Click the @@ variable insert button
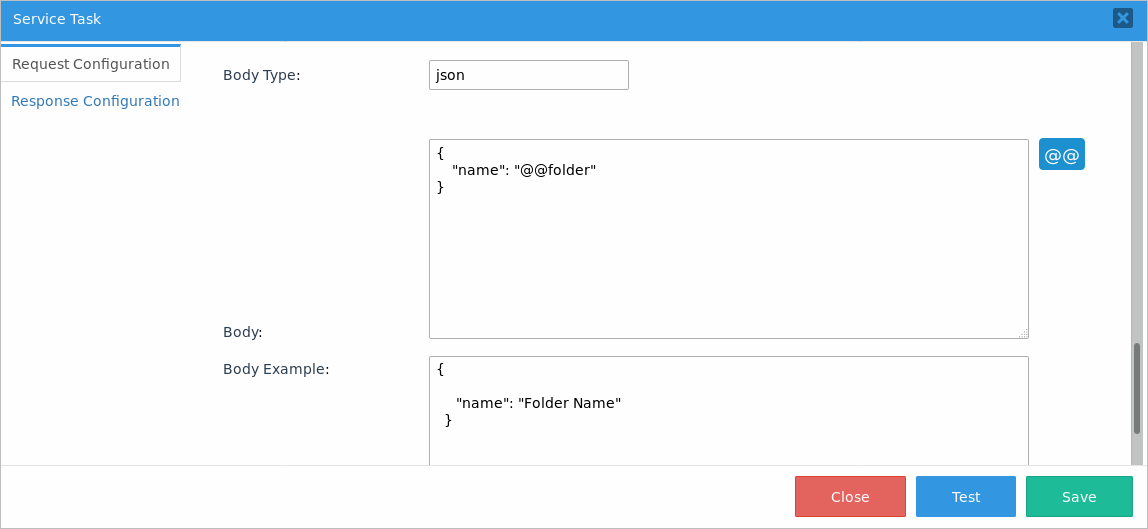The width and height of the screenshot is (1148, 529). coord(1061,155)
